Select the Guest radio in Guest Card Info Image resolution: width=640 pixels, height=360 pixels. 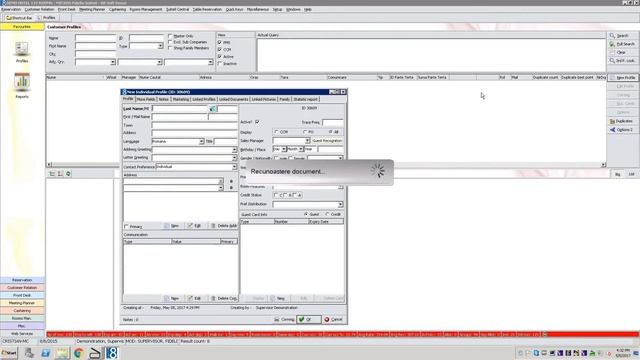[x=306, y=214]
